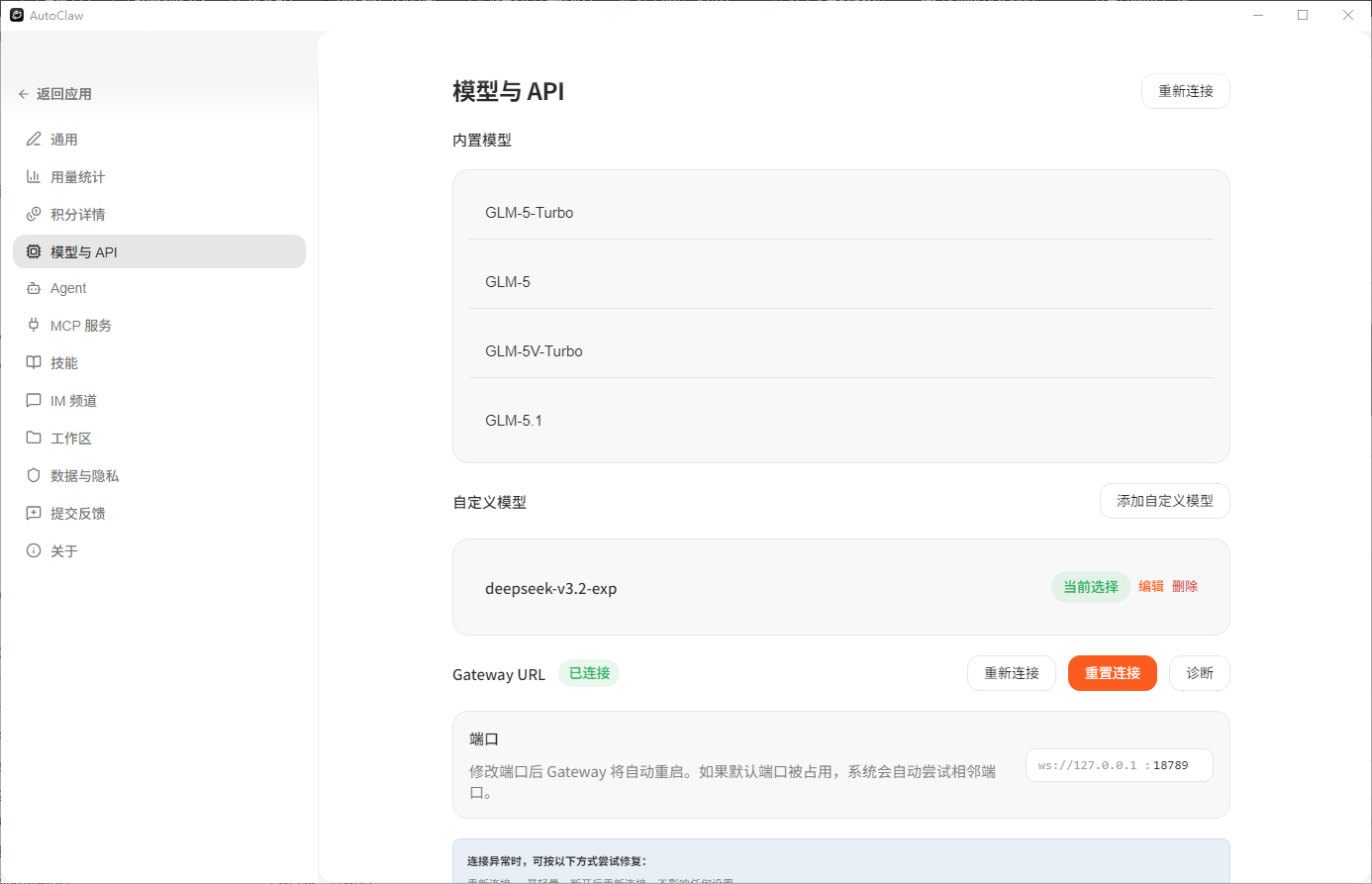The width and height of the screenshot is (1372, 884).
Task: Select the 工作区 folder icon
Action: pyautogui.click(x=34, y=439)
